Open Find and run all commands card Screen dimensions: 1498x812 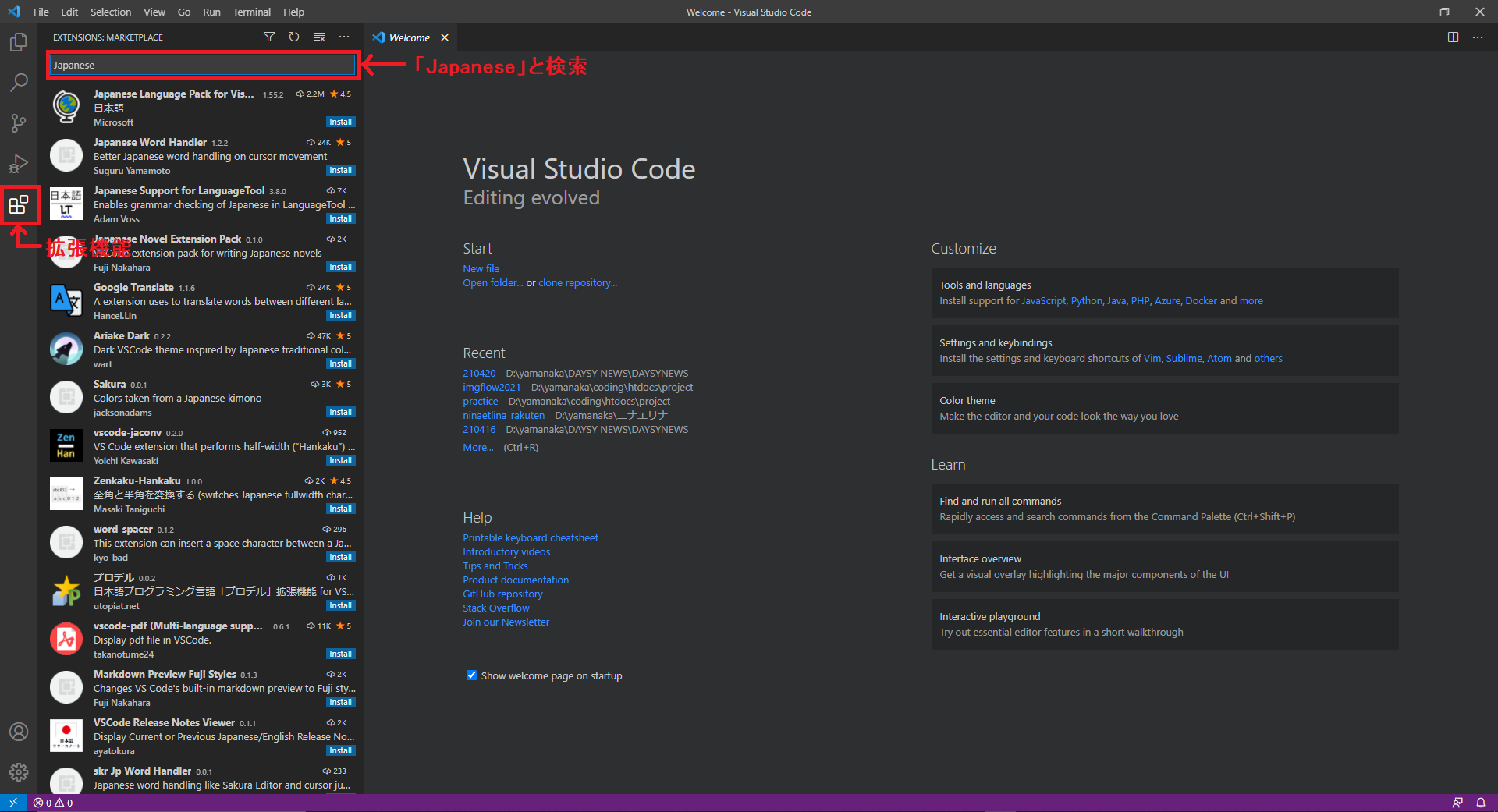(x=1165, y=509)
